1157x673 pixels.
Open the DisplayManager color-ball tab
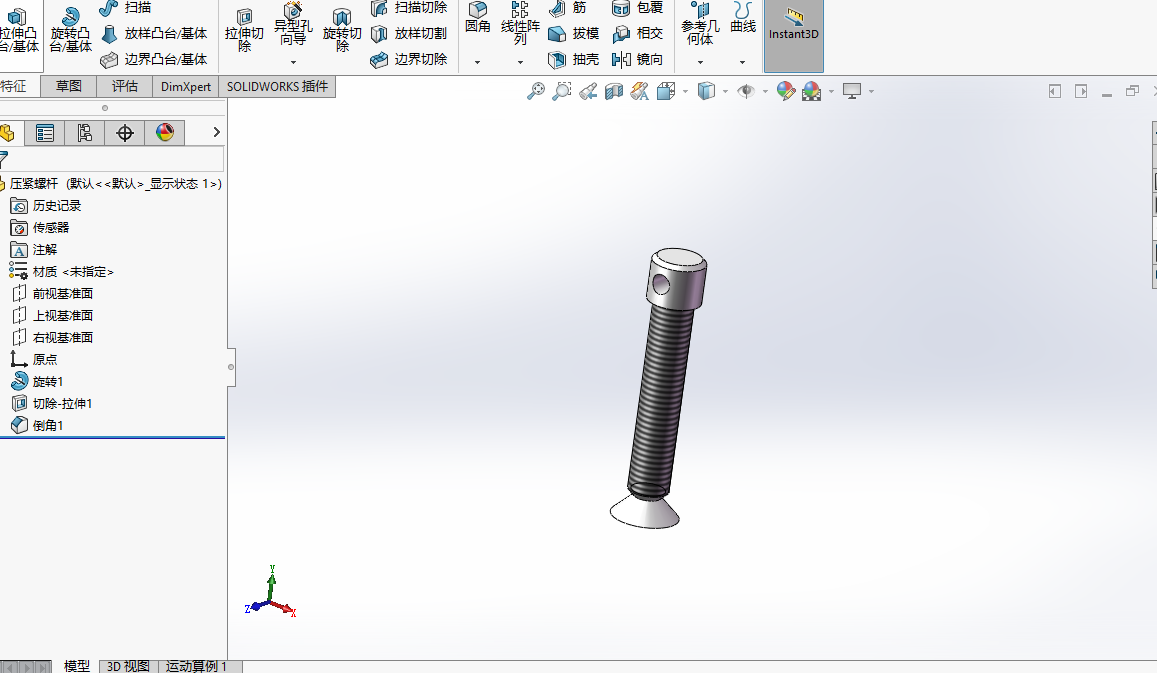click(x=165, y=133)
